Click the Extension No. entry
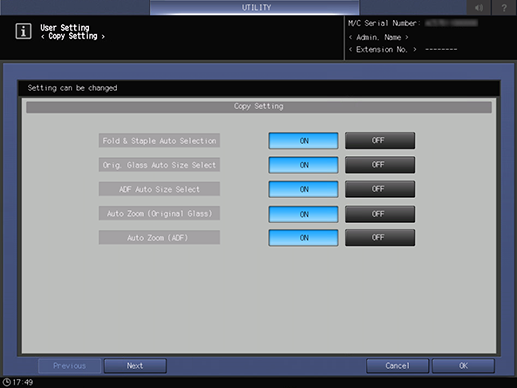Screen dimensions: 517x388 coord(403,49)
